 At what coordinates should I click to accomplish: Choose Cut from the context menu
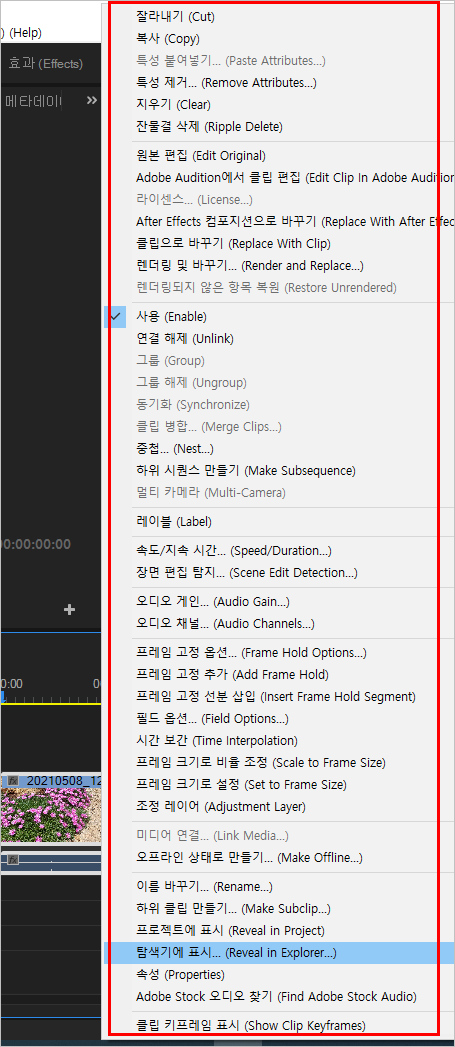pyautogui.click(x=279, y=17)
